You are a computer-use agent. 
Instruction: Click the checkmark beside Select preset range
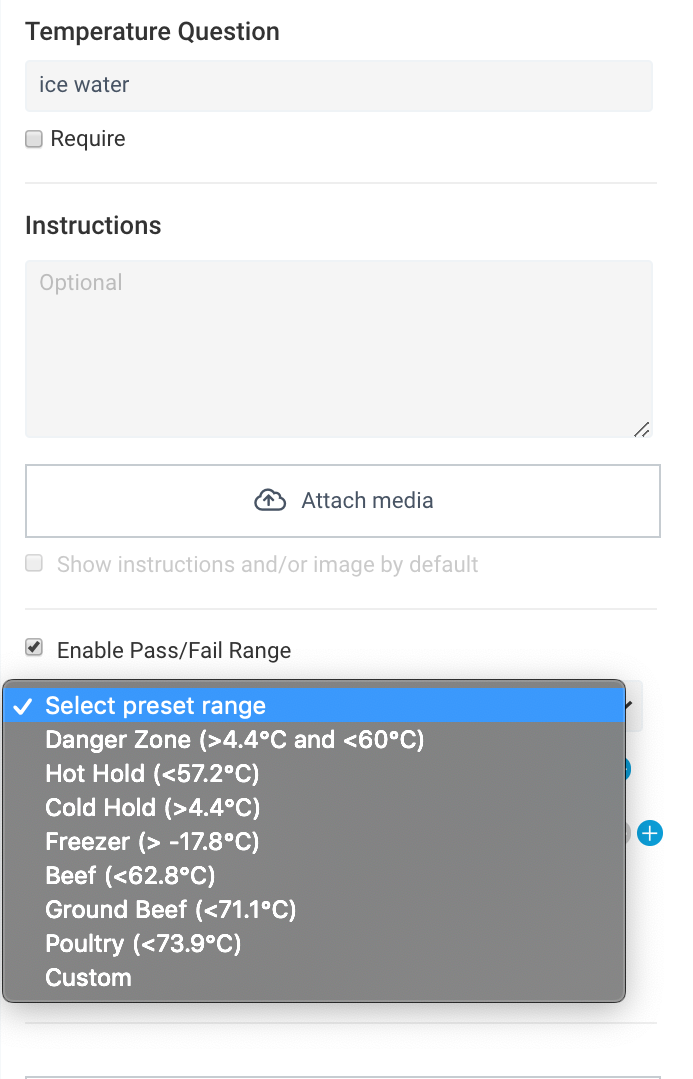[x=22, y=705]
